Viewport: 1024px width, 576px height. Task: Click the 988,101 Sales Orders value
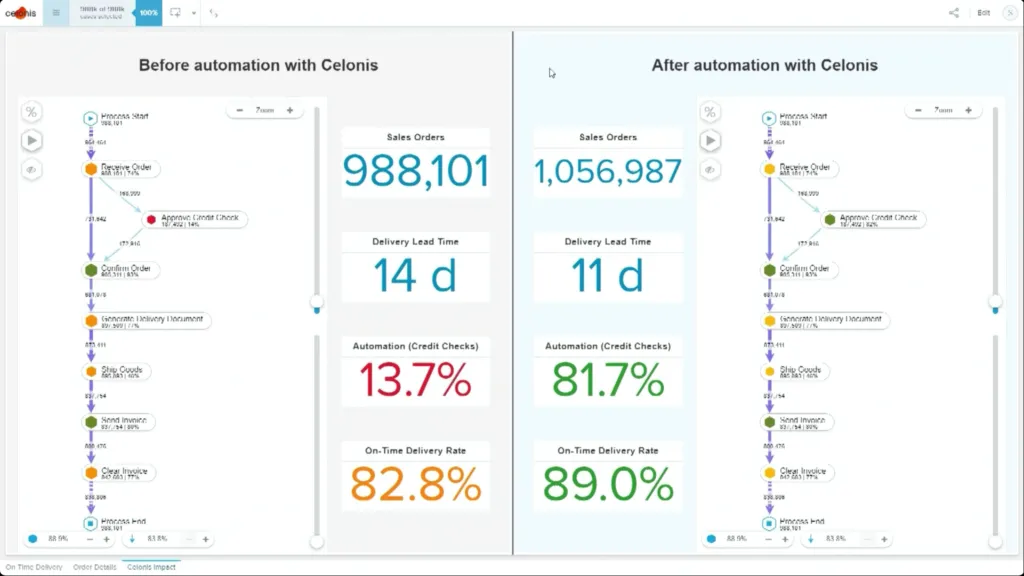tap(416, 171)
